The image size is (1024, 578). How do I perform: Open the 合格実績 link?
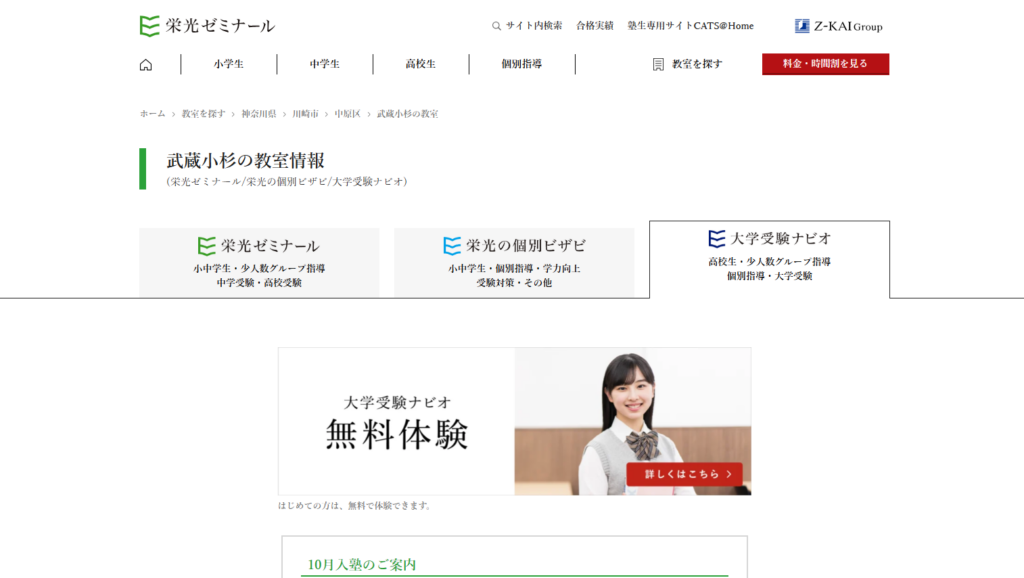[595, 26]
